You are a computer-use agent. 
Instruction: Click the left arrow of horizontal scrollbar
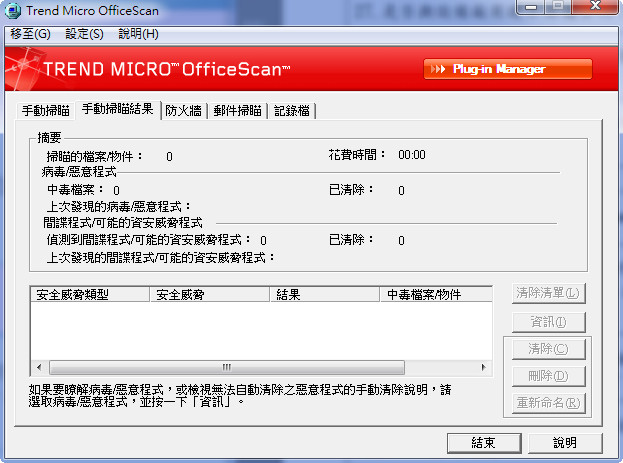tap(39, 367)
